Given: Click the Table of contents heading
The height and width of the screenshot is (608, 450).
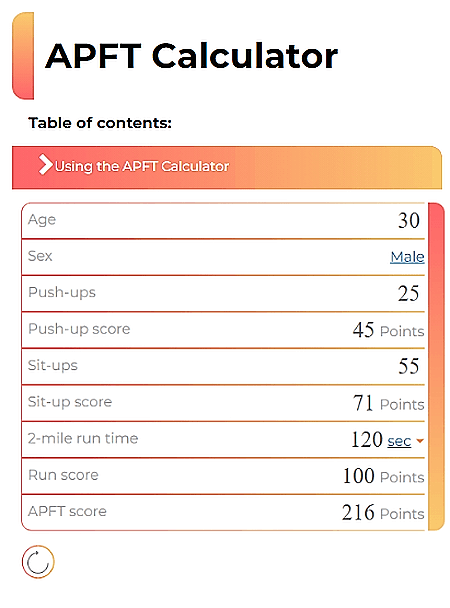Looking at the screenshot, I should (x=100, y=123).
